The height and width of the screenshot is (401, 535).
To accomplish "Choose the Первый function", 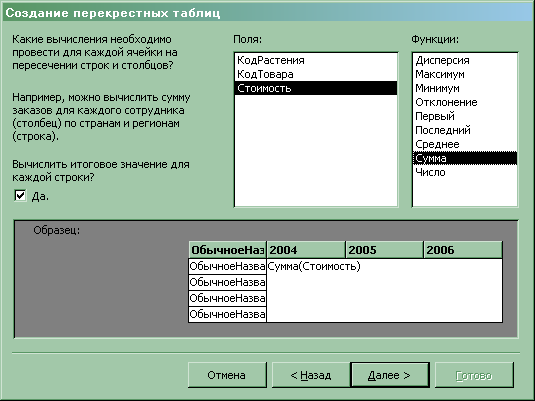I will pos(465,116).
